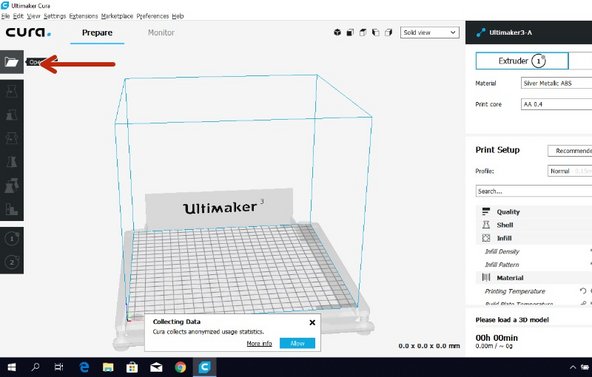Show hidden system tray icons chevron
Screen dimensions: 592x377
point(573,367)
